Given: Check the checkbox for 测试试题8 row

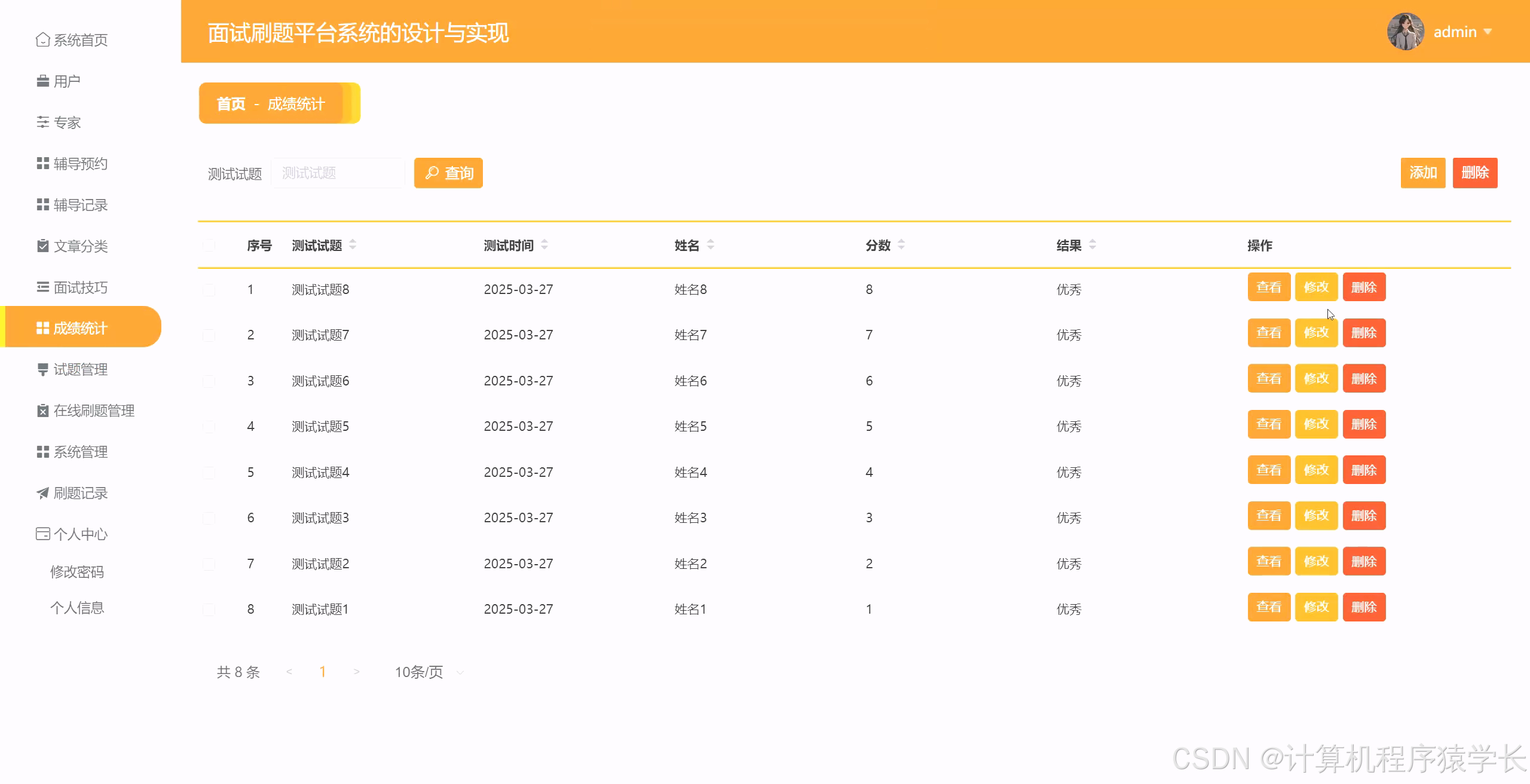Looking at the screenshot, I should 209,289.
